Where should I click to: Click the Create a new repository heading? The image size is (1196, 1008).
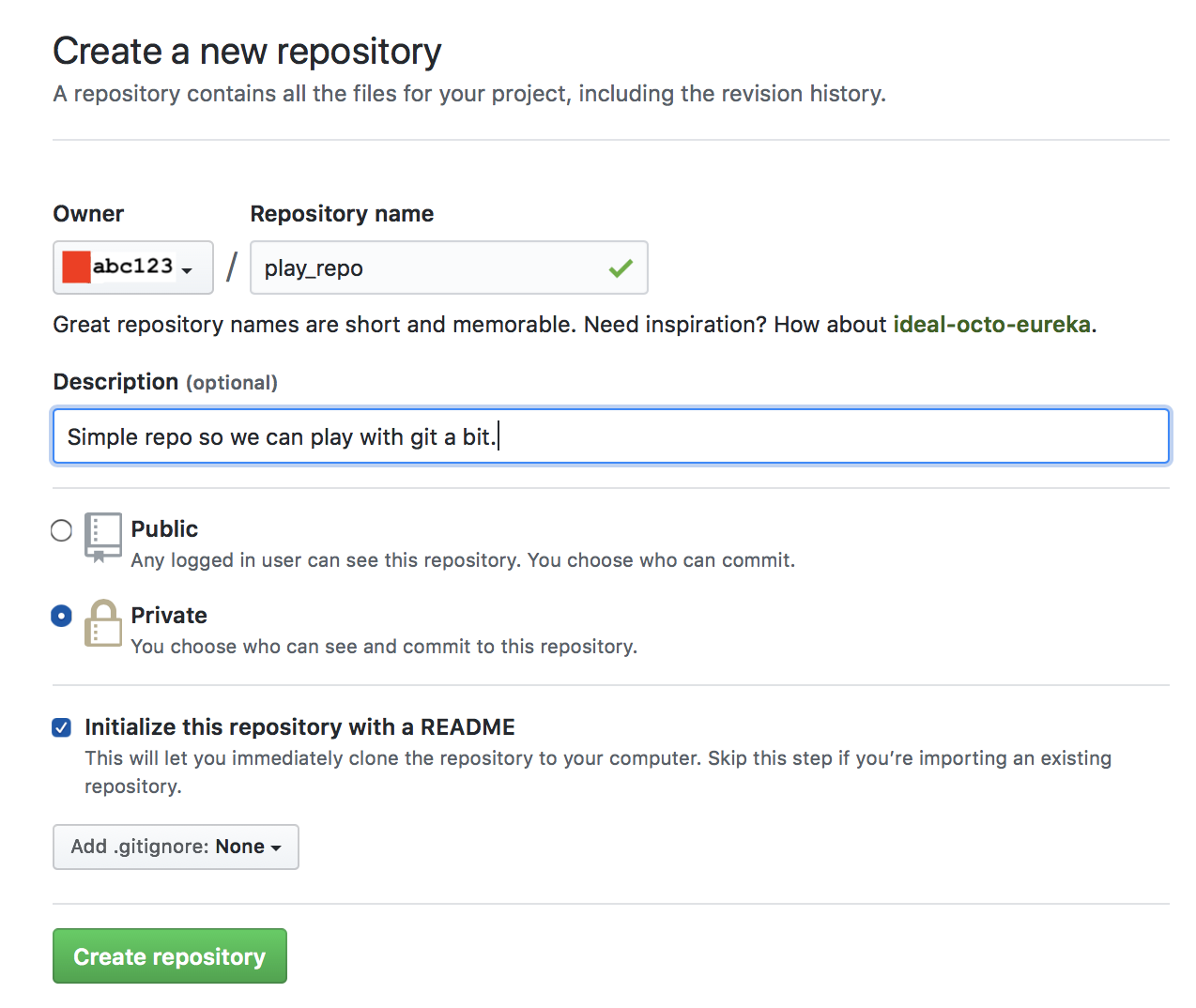[247, 51]
